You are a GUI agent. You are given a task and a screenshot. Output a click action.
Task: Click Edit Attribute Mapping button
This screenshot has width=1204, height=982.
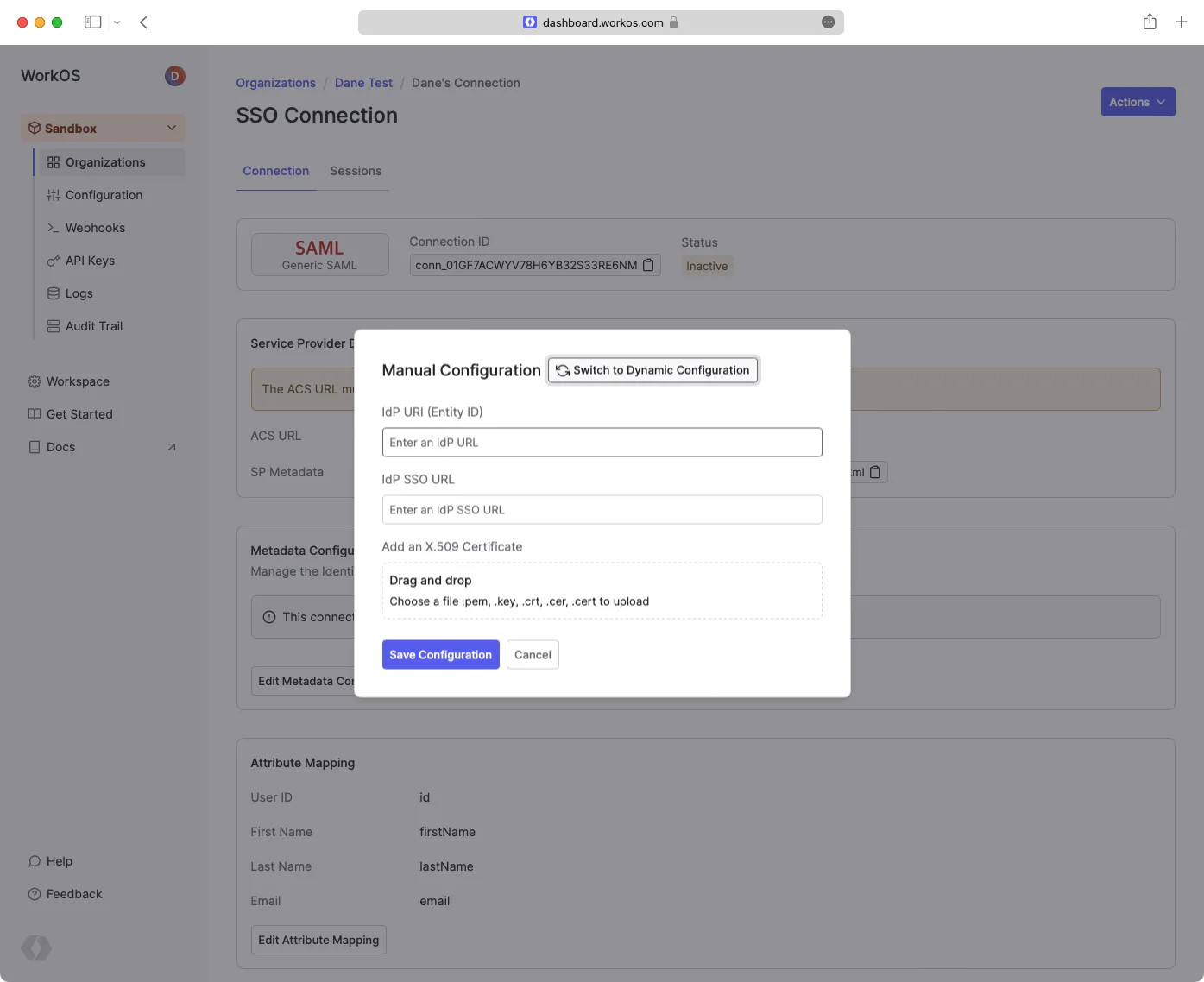click(318, 940)
